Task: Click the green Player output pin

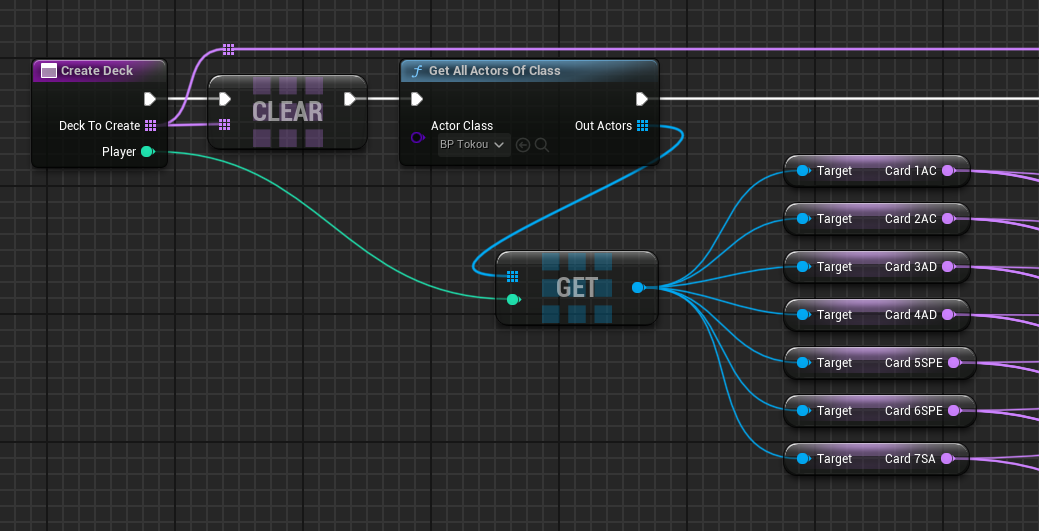Action: click(147, 152)
